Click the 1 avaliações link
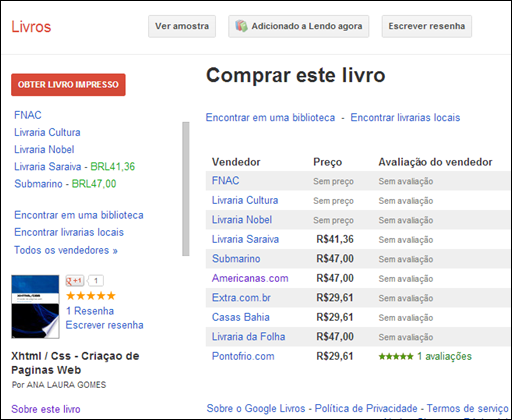The image size is (512, 420). [444, 356]
